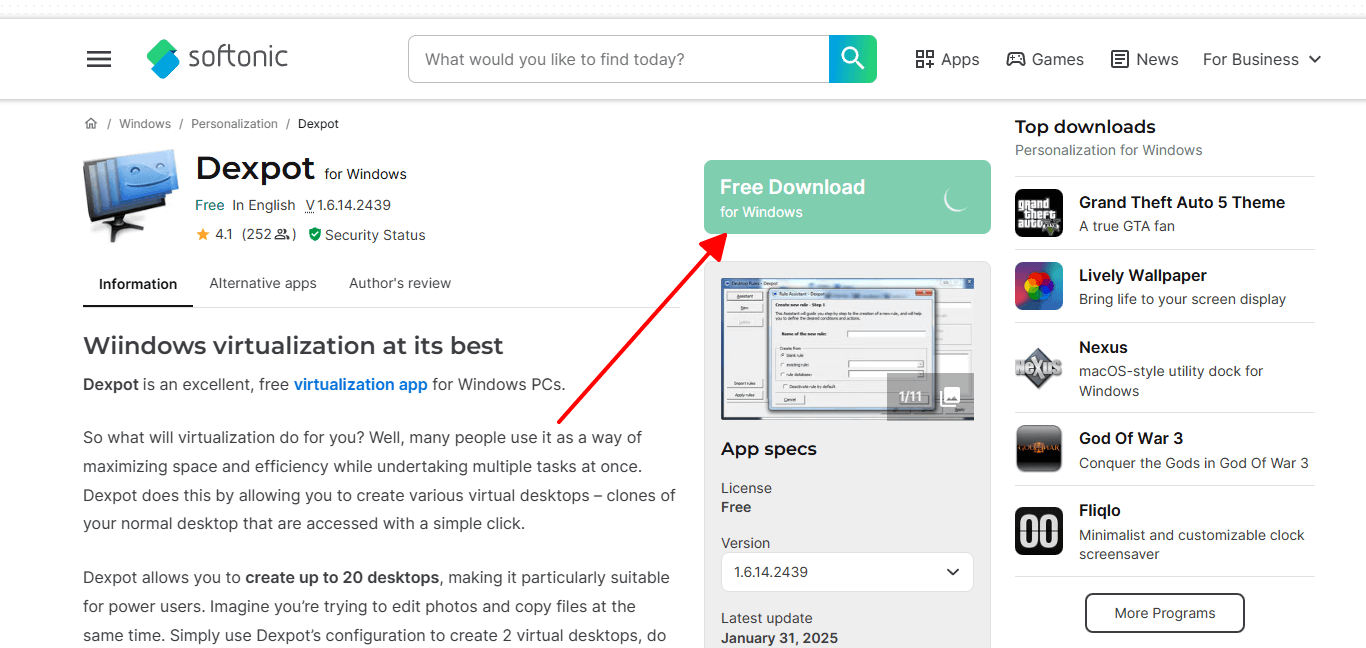The width and height of the screenshot is (1366, 648).
Task: Click the home breadcrumb icon
Action: (x=91, y=124)
